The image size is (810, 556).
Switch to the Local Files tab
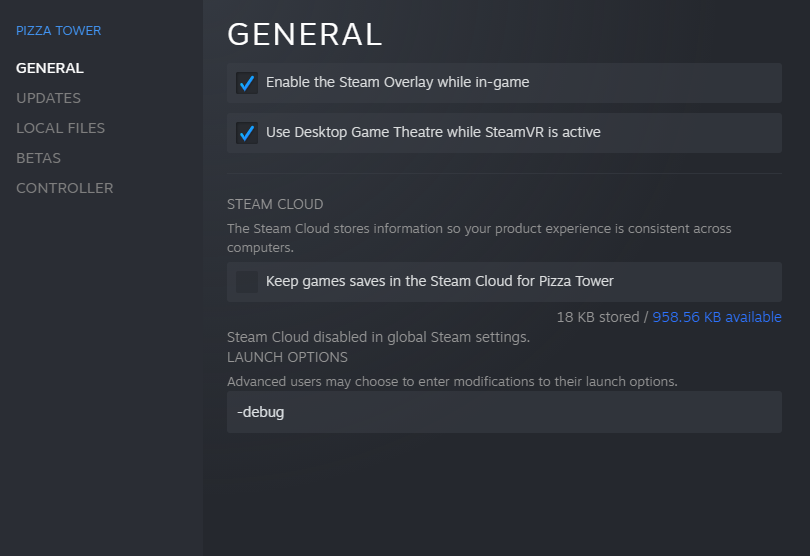pos(60,128)
